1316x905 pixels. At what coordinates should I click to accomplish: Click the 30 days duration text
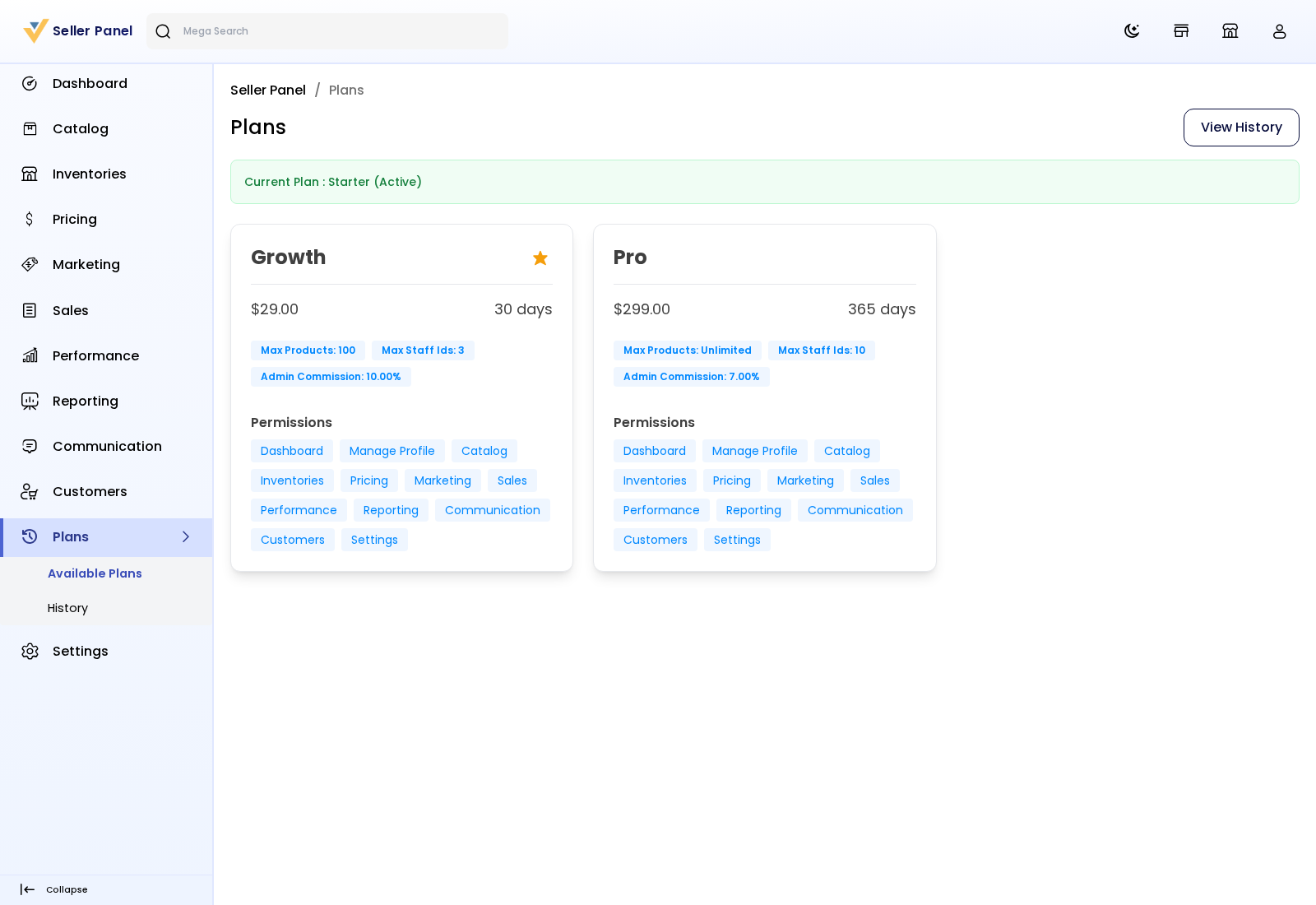[x=523, y=309]
